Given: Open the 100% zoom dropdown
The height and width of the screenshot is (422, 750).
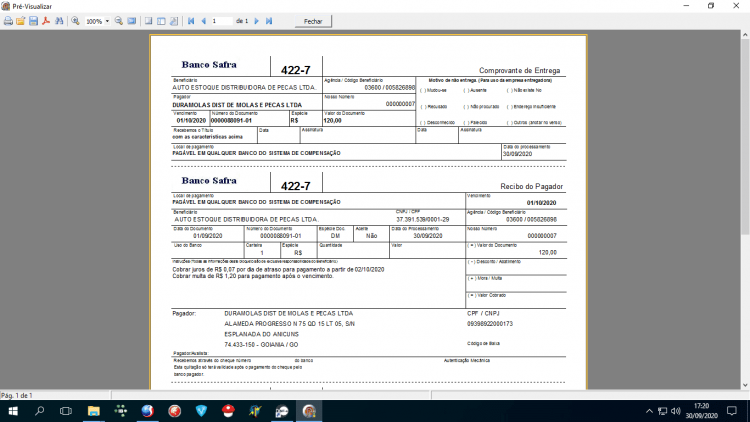Looking at the screenshot, I should [x=107, y=21].
